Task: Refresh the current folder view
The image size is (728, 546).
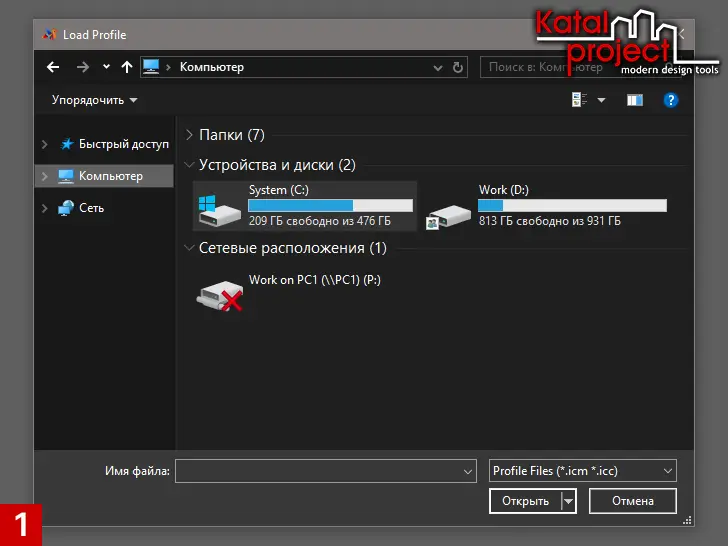Action: [x=458, y=68]
